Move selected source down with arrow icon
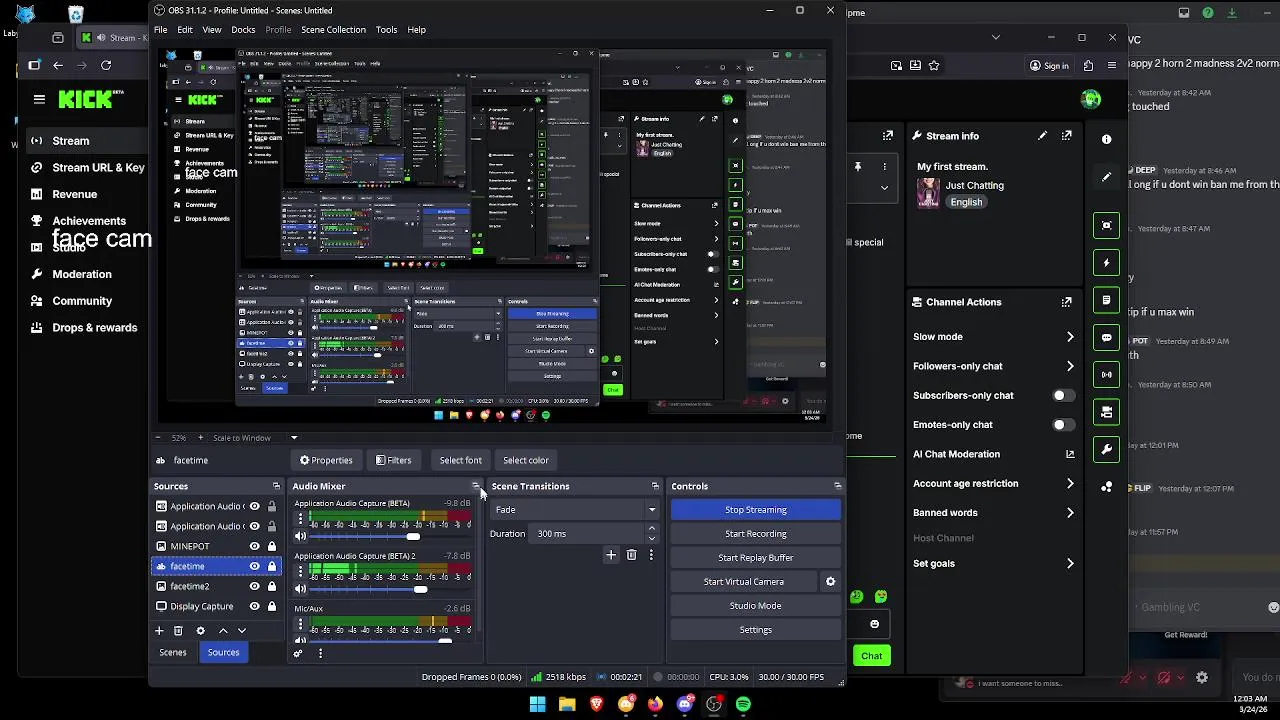The image size is (1280, 720). tap(242, 631)
